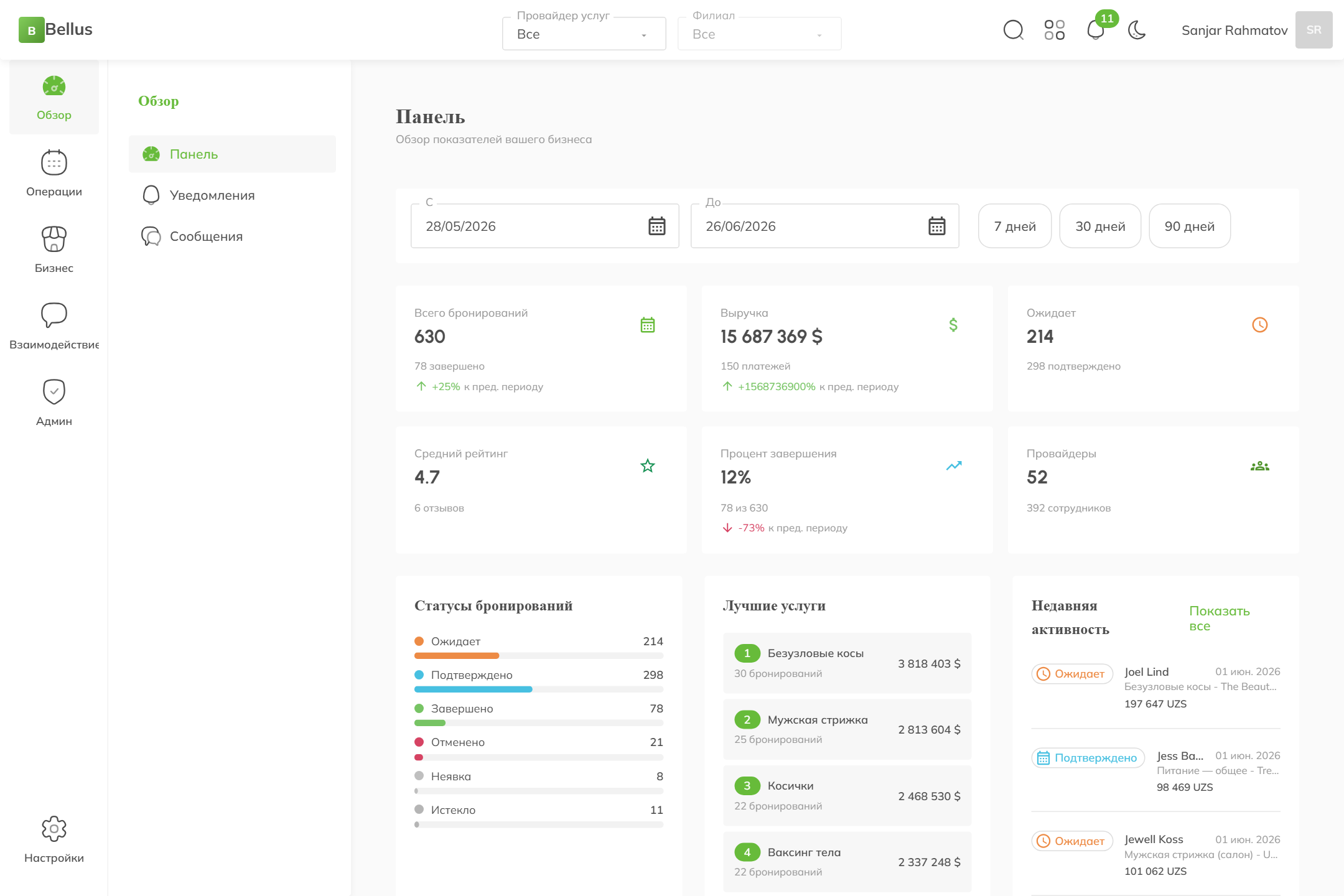Select the Панель menu item
The width and height of the screenshot is (1344, 896).
tap(232, 154)
